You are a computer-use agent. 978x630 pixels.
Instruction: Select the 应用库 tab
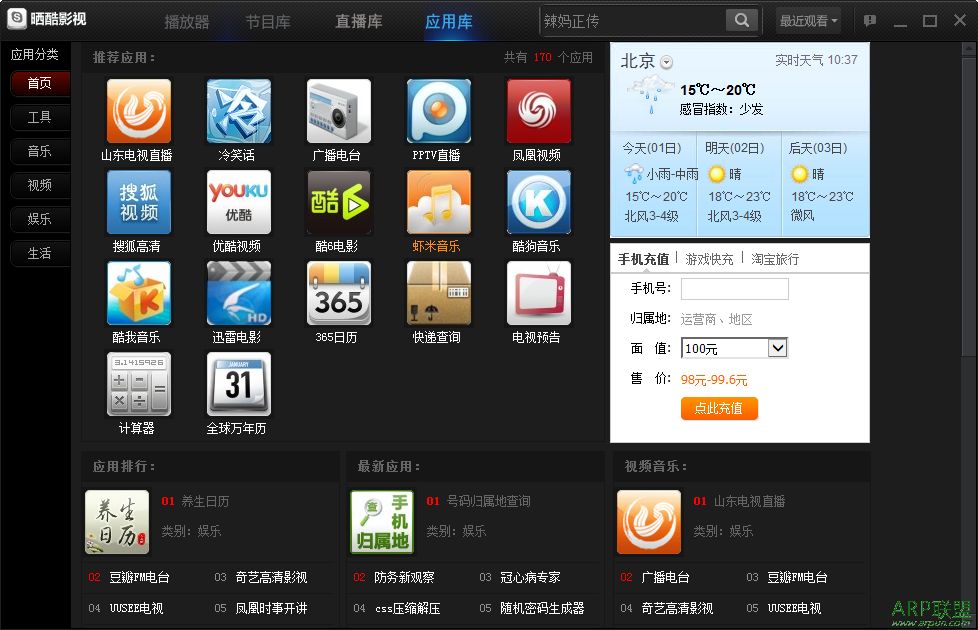(x=448, y=22)
